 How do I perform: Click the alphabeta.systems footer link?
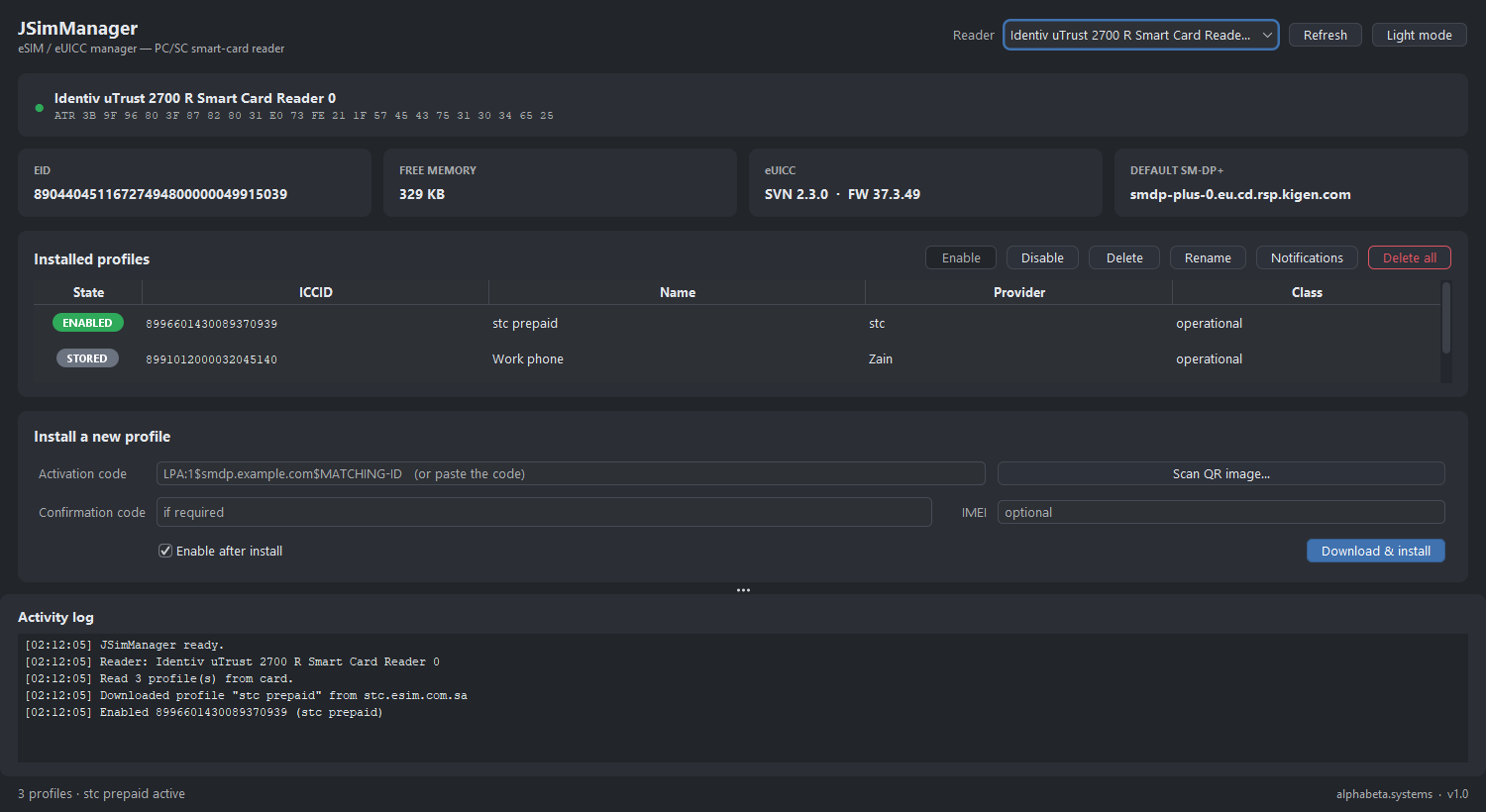click(1384, 794)
